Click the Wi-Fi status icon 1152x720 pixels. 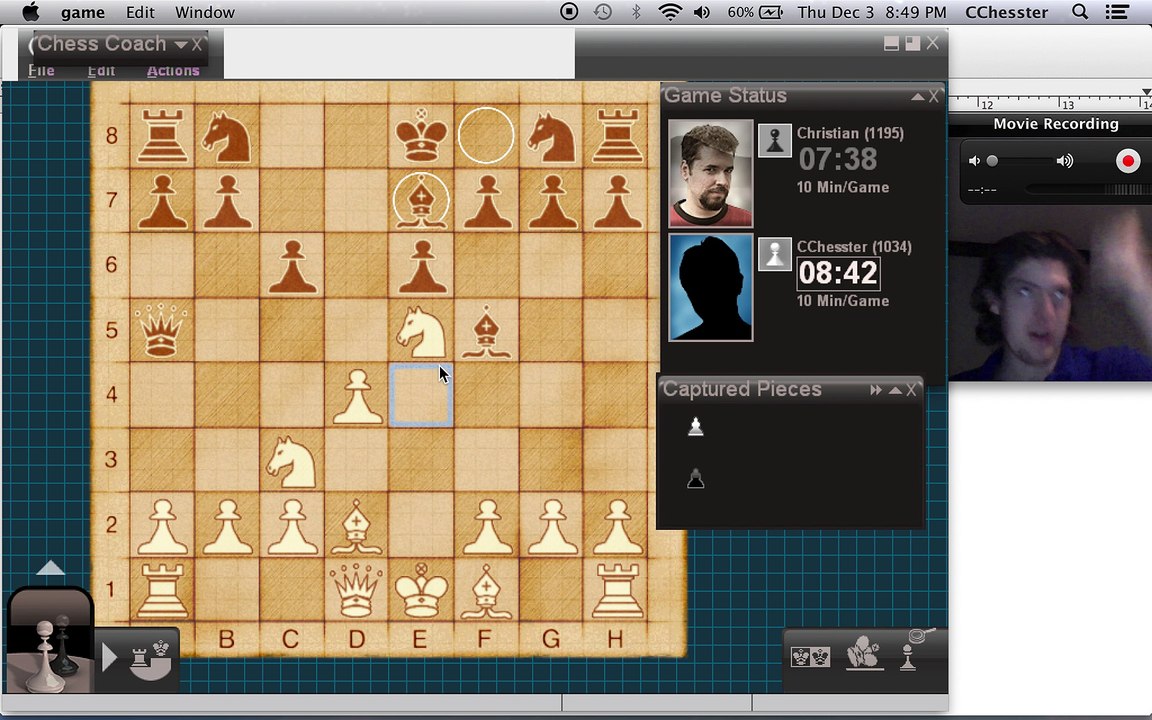click(670, 12)
